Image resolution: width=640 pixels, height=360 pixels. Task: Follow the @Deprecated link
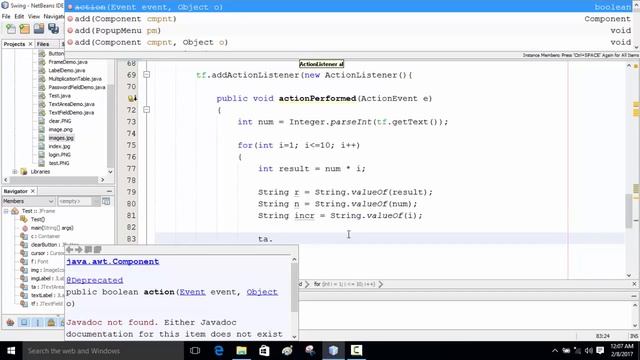[x=94, y=280]
